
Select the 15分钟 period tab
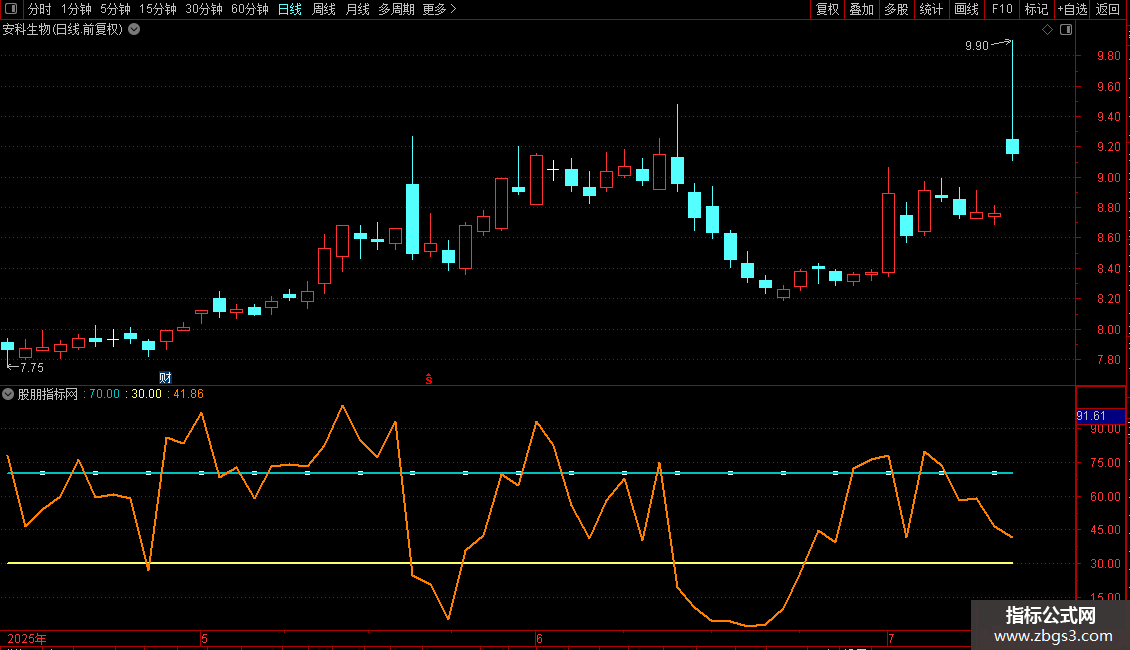(x=157, y=9)
